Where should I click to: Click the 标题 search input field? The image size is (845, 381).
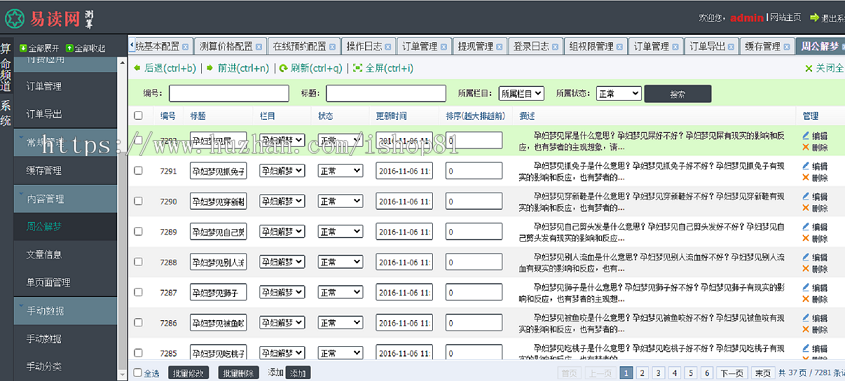[386, 93]
